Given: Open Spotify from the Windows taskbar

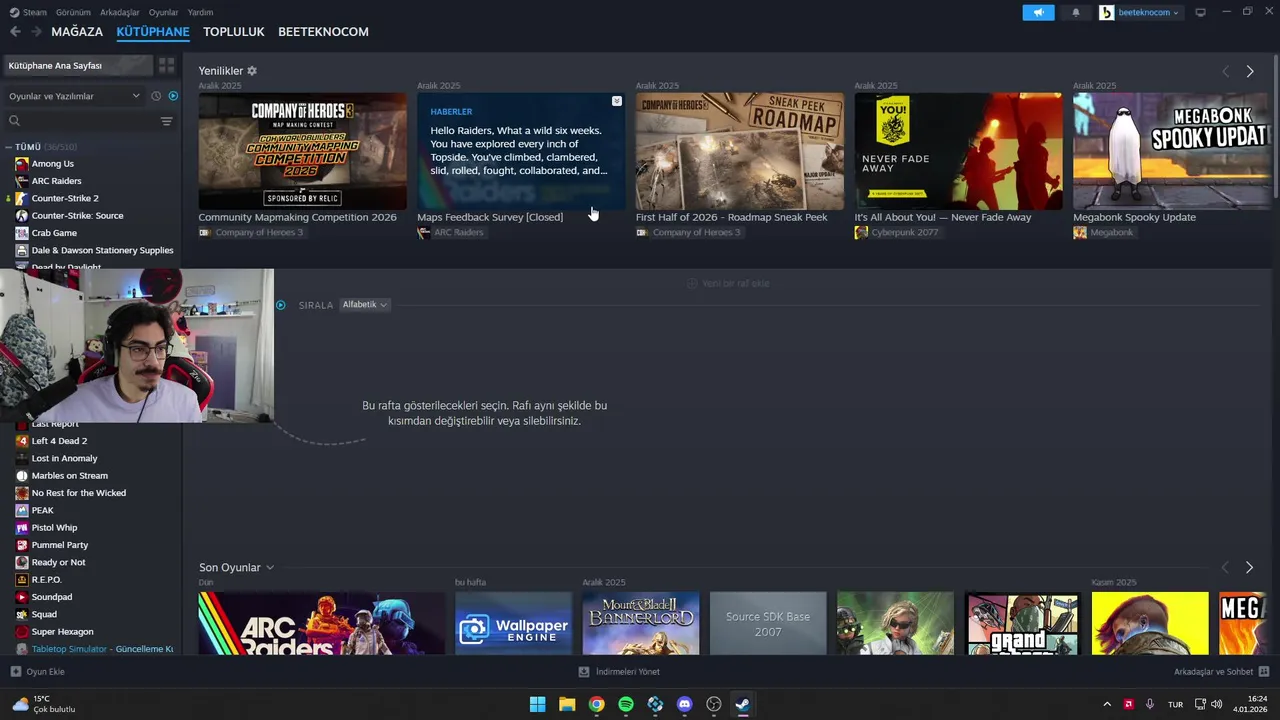Looking at the screenshot, I should pos(626,704).
